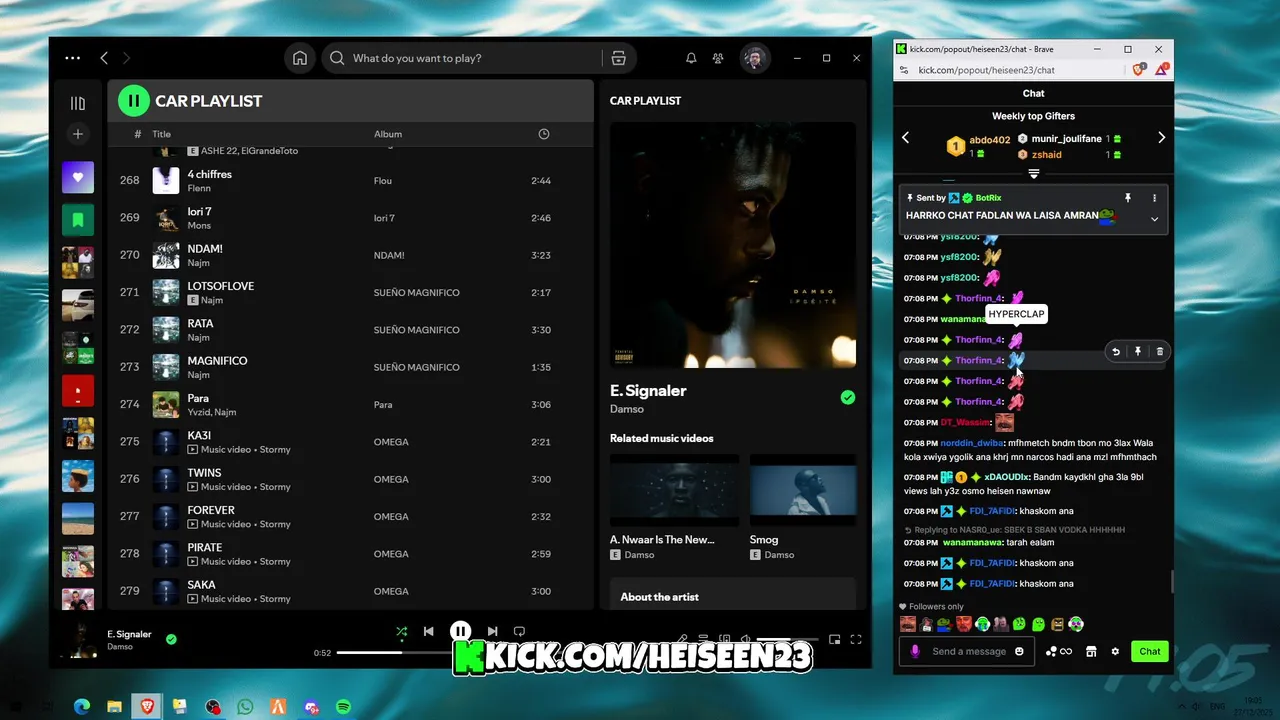The image size is (1280, 720).
Task: Collapse Your Library sidebar icon
Action: click(x=78, y=103)
